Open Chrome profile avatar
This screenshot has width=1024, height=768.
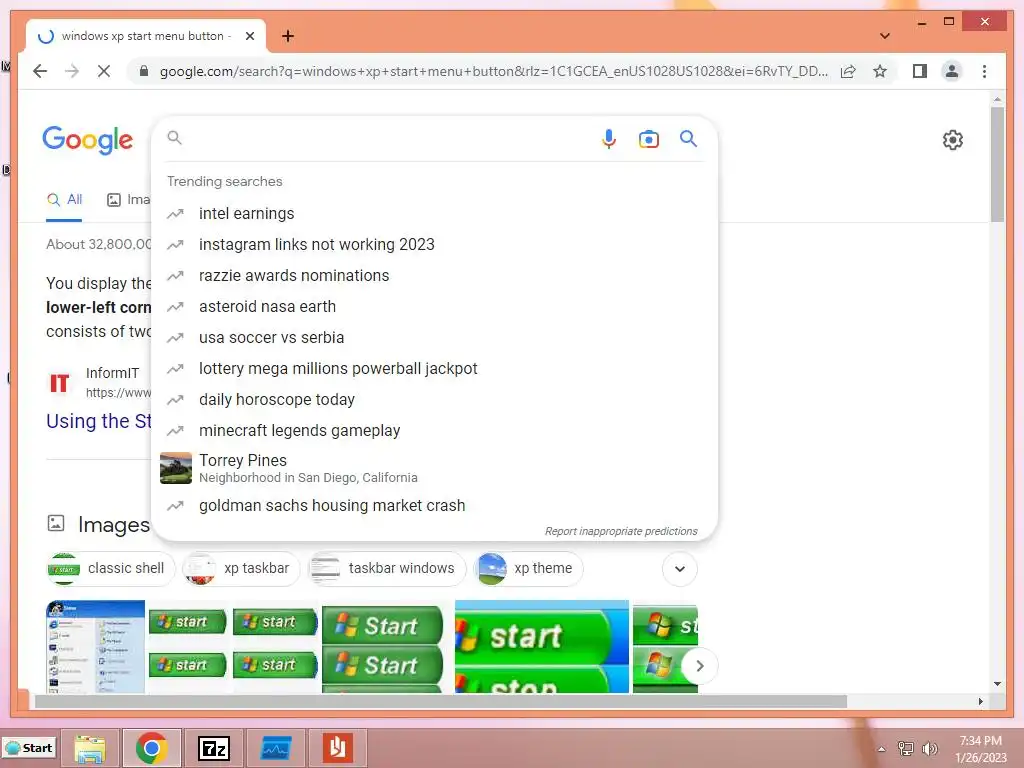952,71
